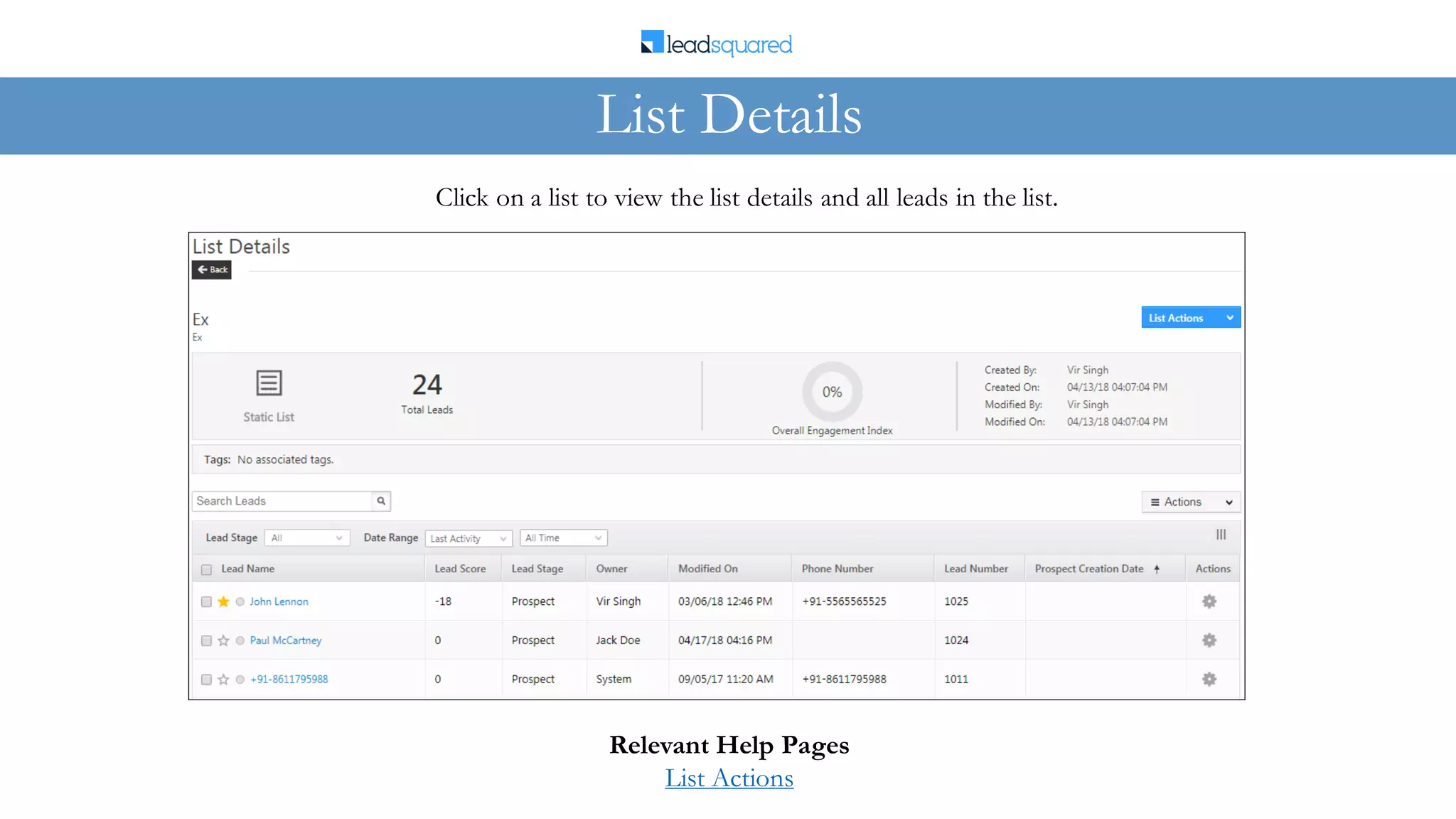Sort by Lead Stage column

click(x=537, y=569)
